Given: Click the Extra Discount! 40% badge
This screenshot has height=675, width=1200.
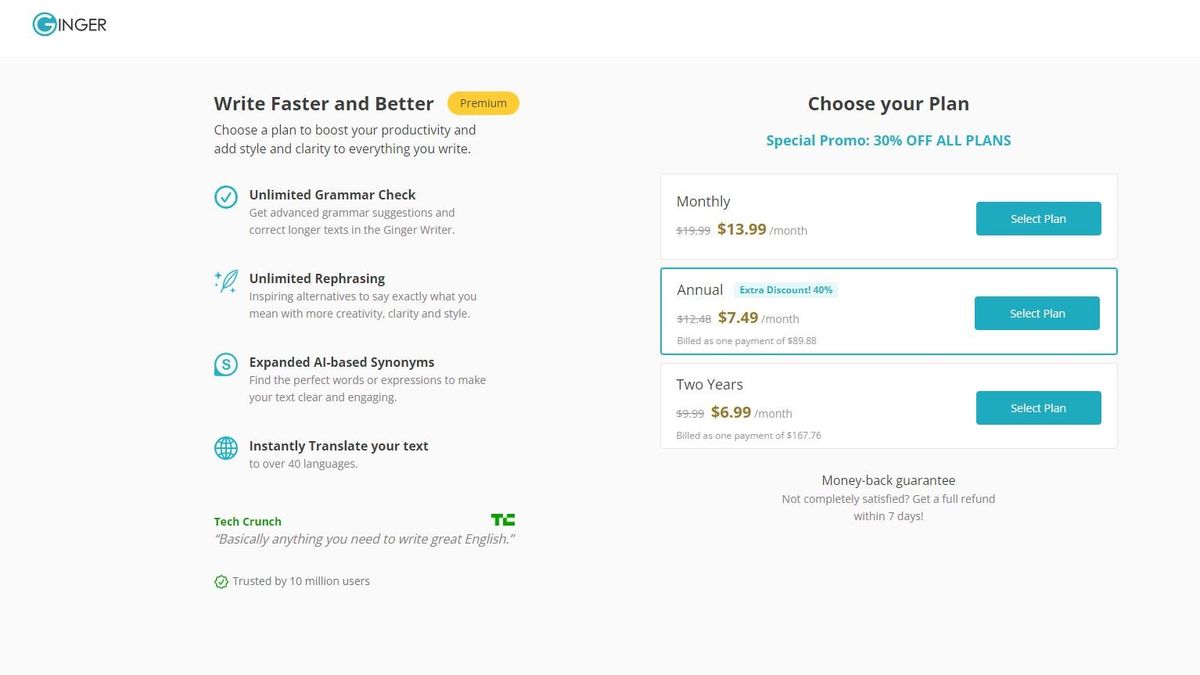Looking at the screenshot, I should (787, 289).
